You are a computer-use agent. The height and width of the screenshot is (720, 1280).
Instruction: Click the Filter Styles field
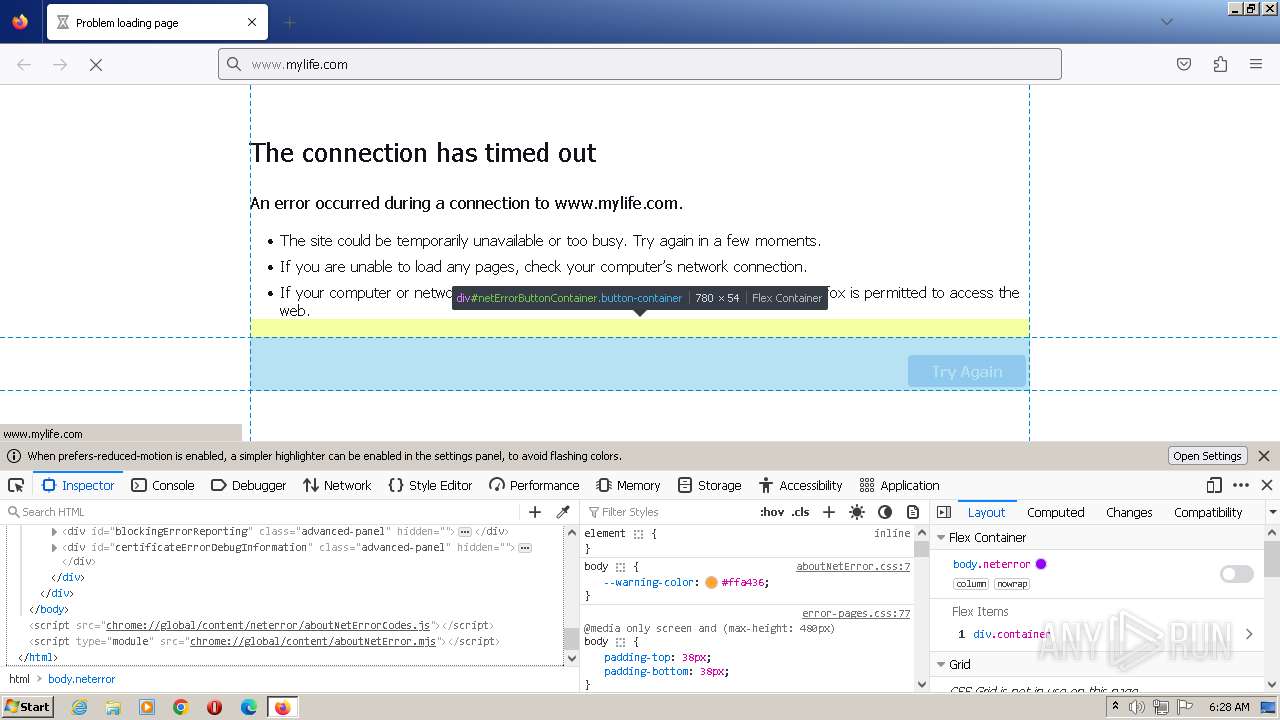click(x=668, y=512)
